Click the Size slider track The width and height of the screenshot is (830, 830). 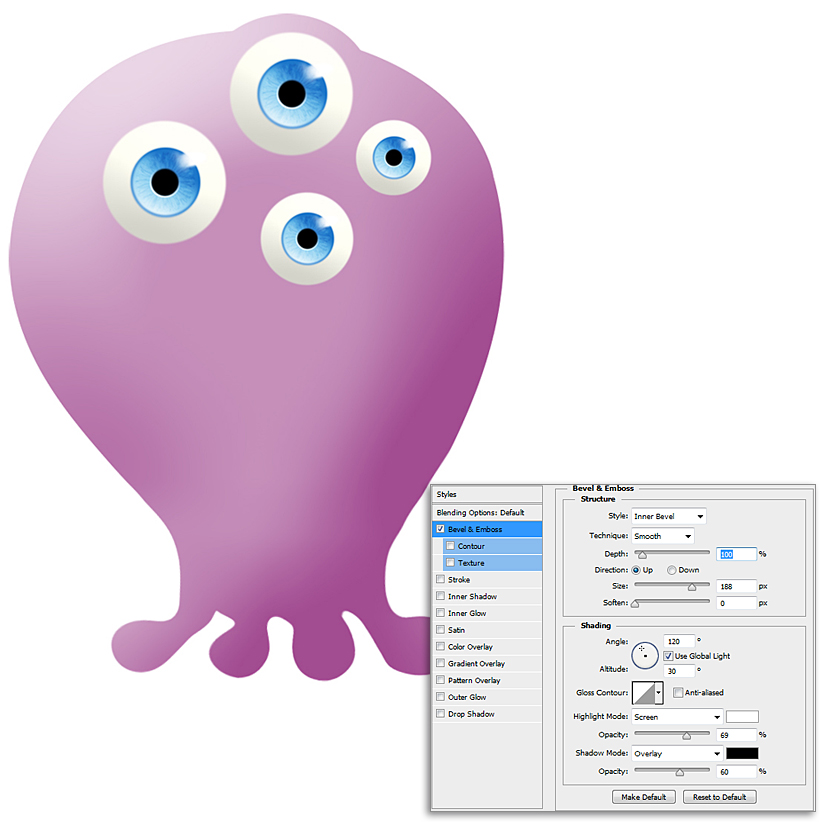[672, 585]
